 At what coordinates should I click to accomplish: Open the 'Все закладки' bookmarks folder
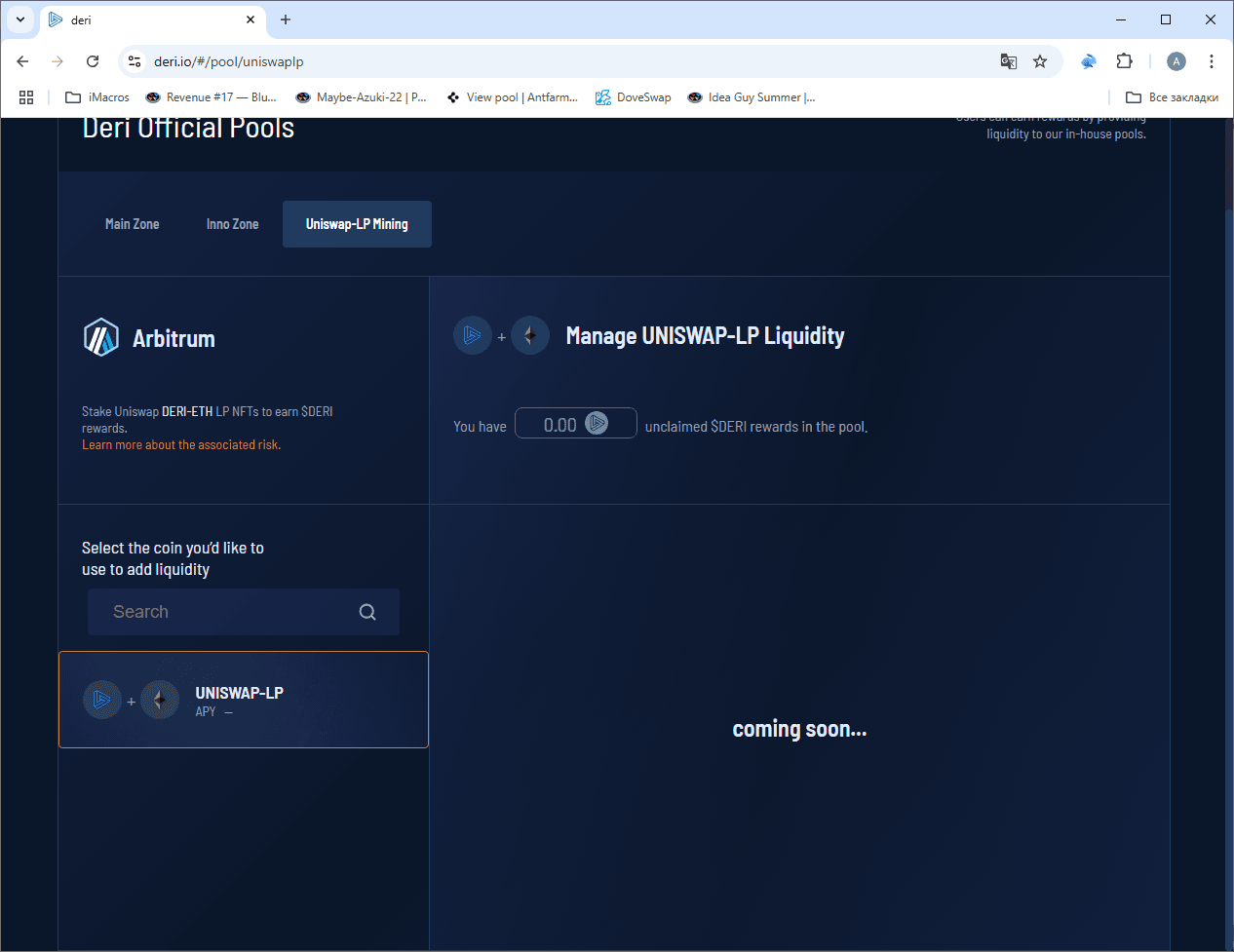point(1173,97)
